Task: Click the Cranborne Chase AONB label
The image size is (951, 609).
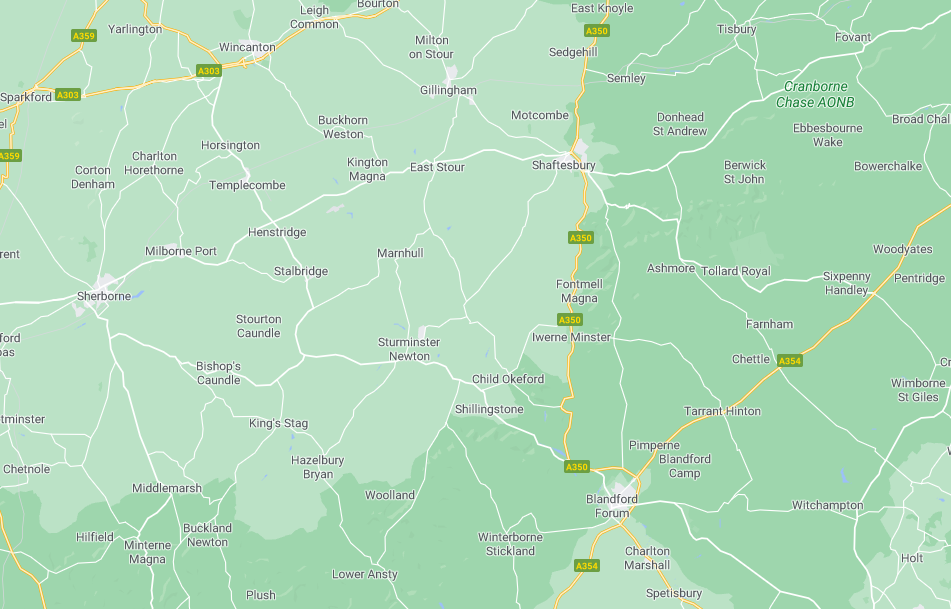Action: [x=815, y=94]
